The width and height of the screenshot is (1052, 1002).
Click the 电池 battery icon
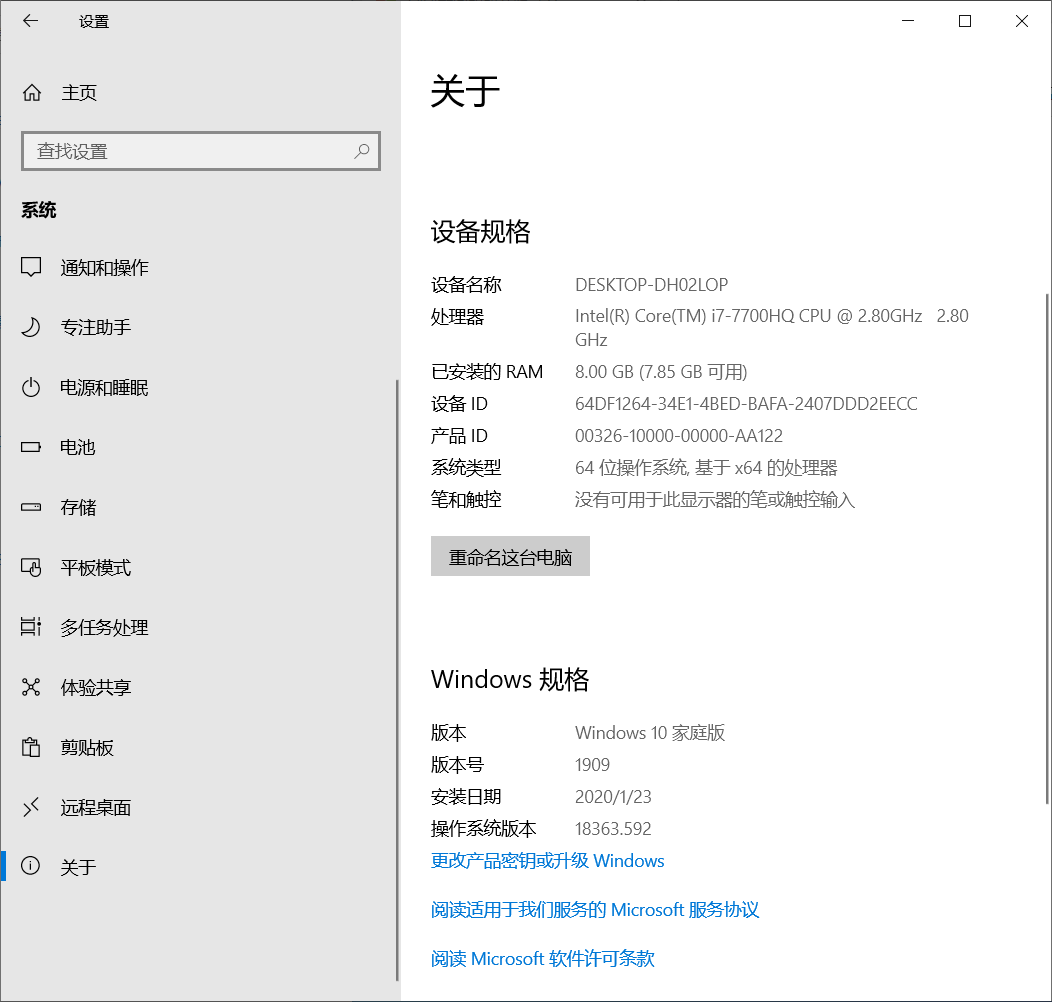[31, 447]
